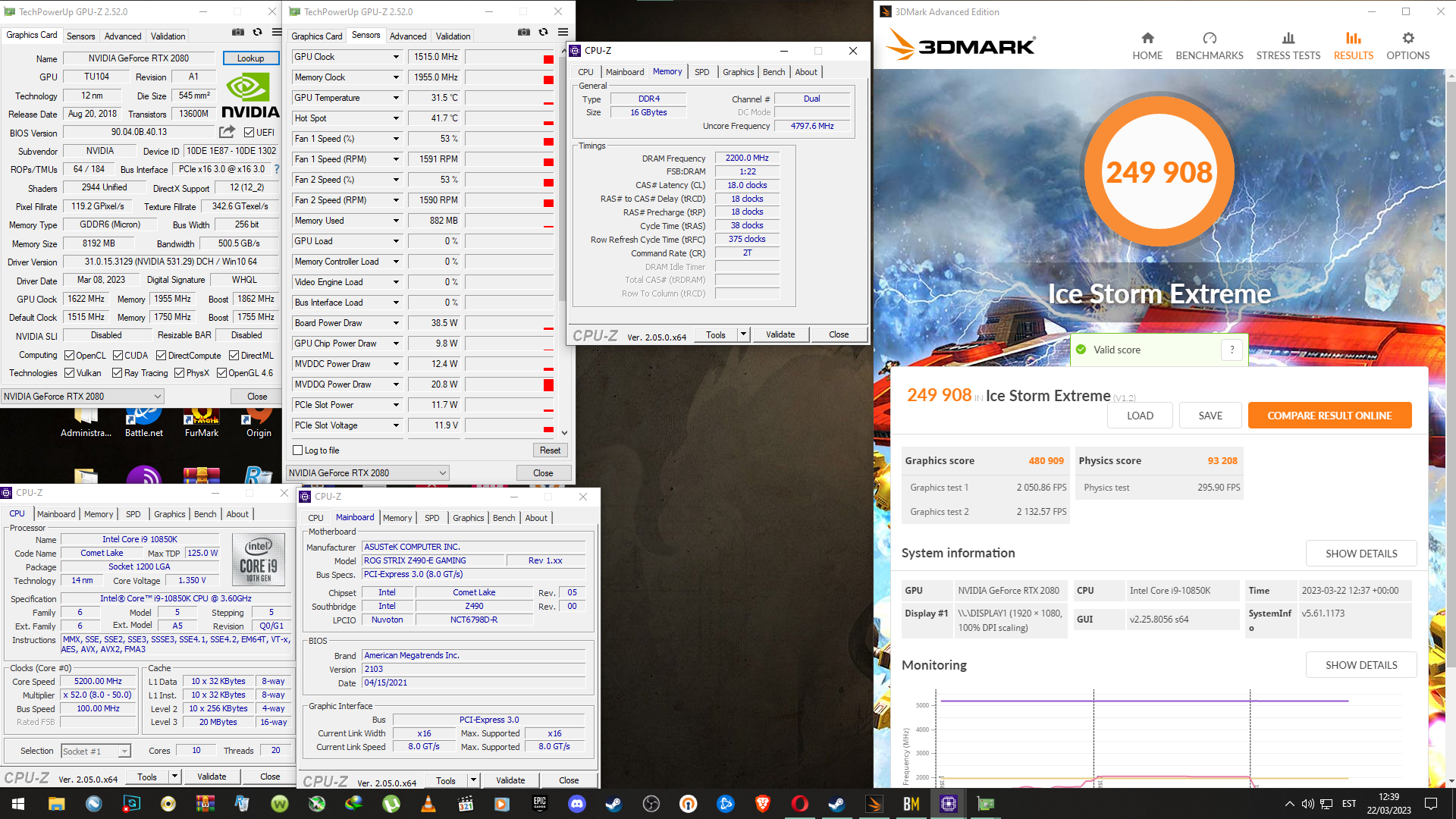Open Tools dropdown arrow in CPU-Z Memory window

pyautogui.click(x=743, y=334)
